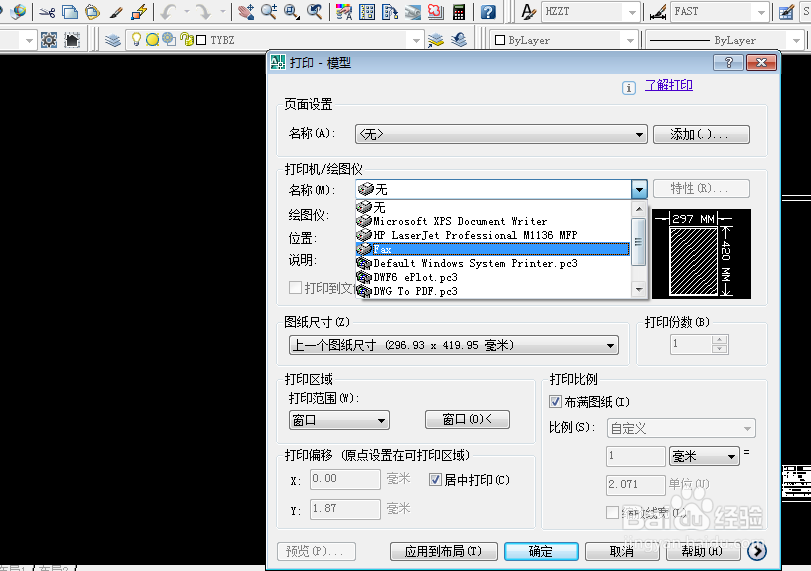811x571 pixels.
Task: Collapse the printer name dropdown arrow
Action: (x=639, y=189)
